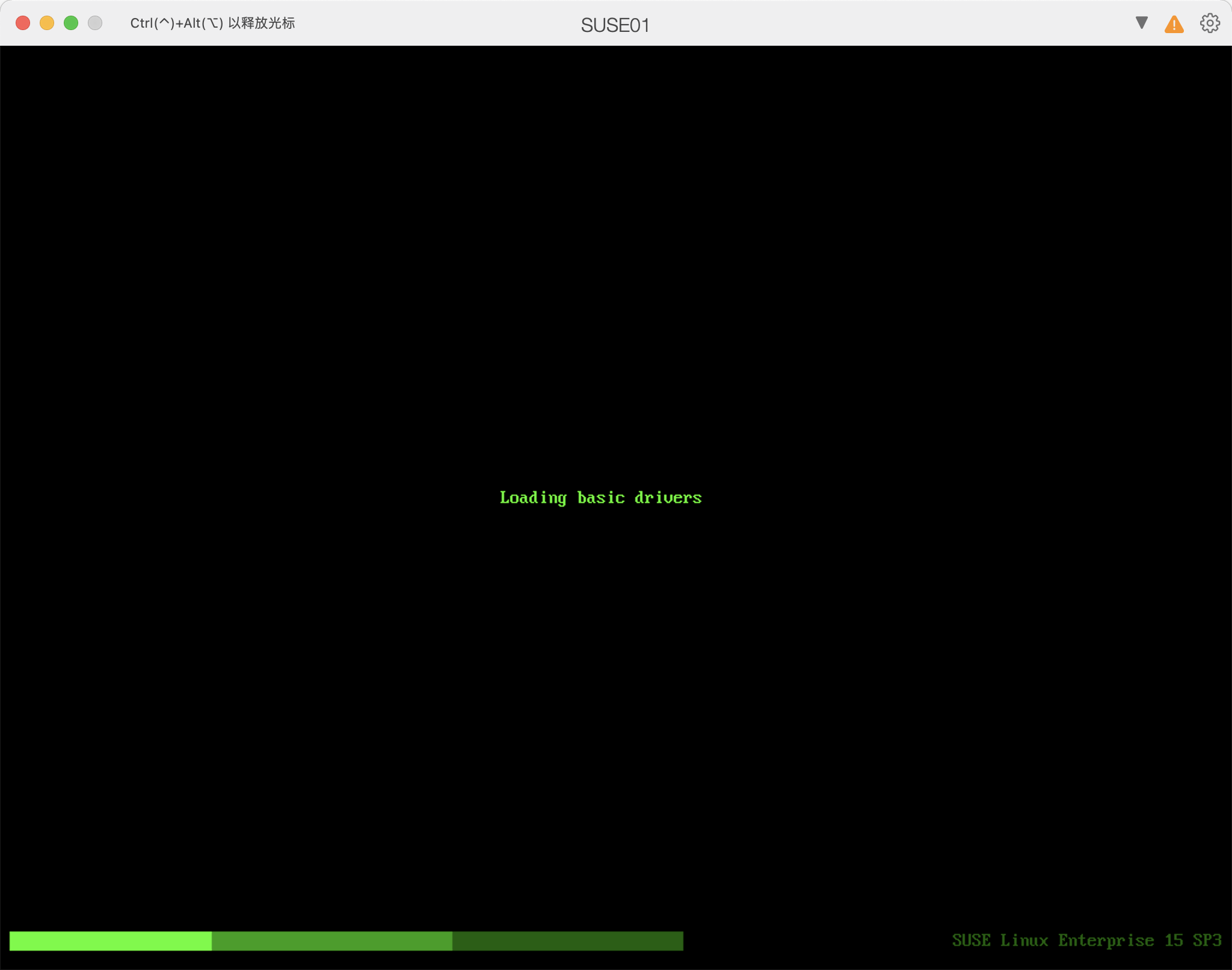Screen dimensions: 1232x970
Task: Click the orange warning triangle icon
Action: click(x=1174, y=25)
